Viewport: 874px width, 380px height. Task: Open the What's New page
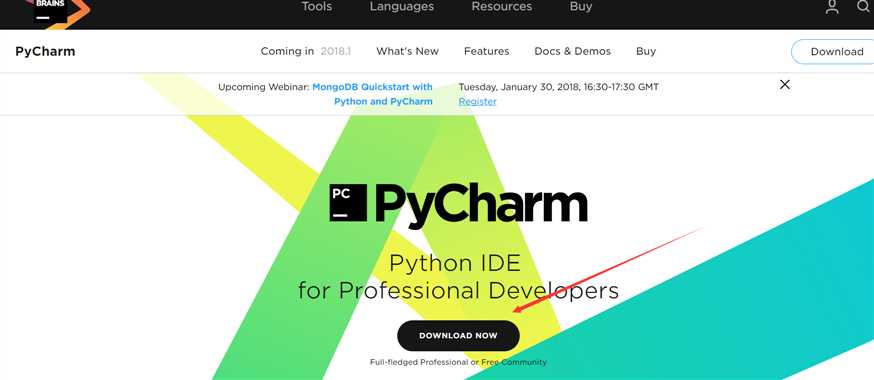click(407, 51)
